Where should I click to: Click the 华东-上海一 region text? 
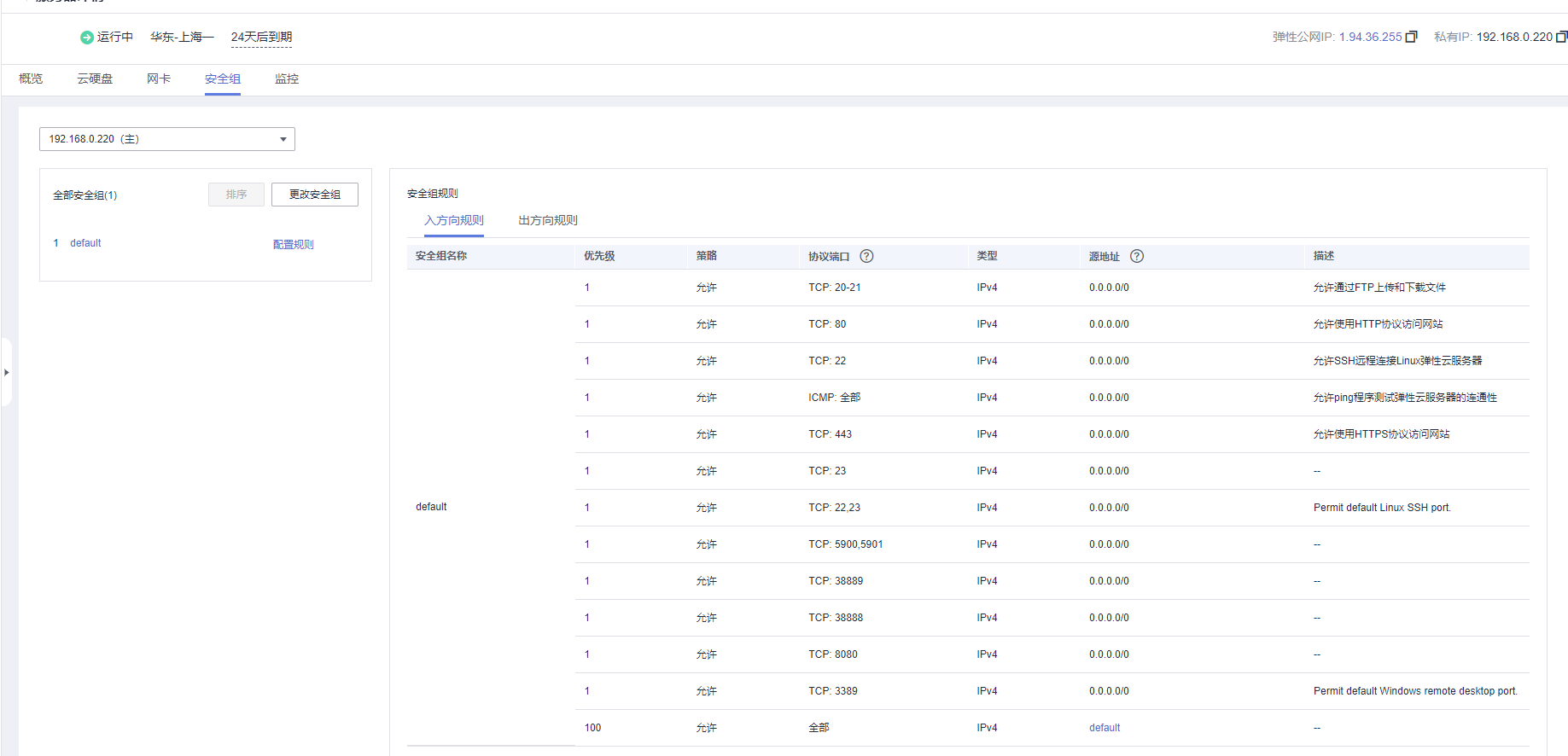(182, 37)
